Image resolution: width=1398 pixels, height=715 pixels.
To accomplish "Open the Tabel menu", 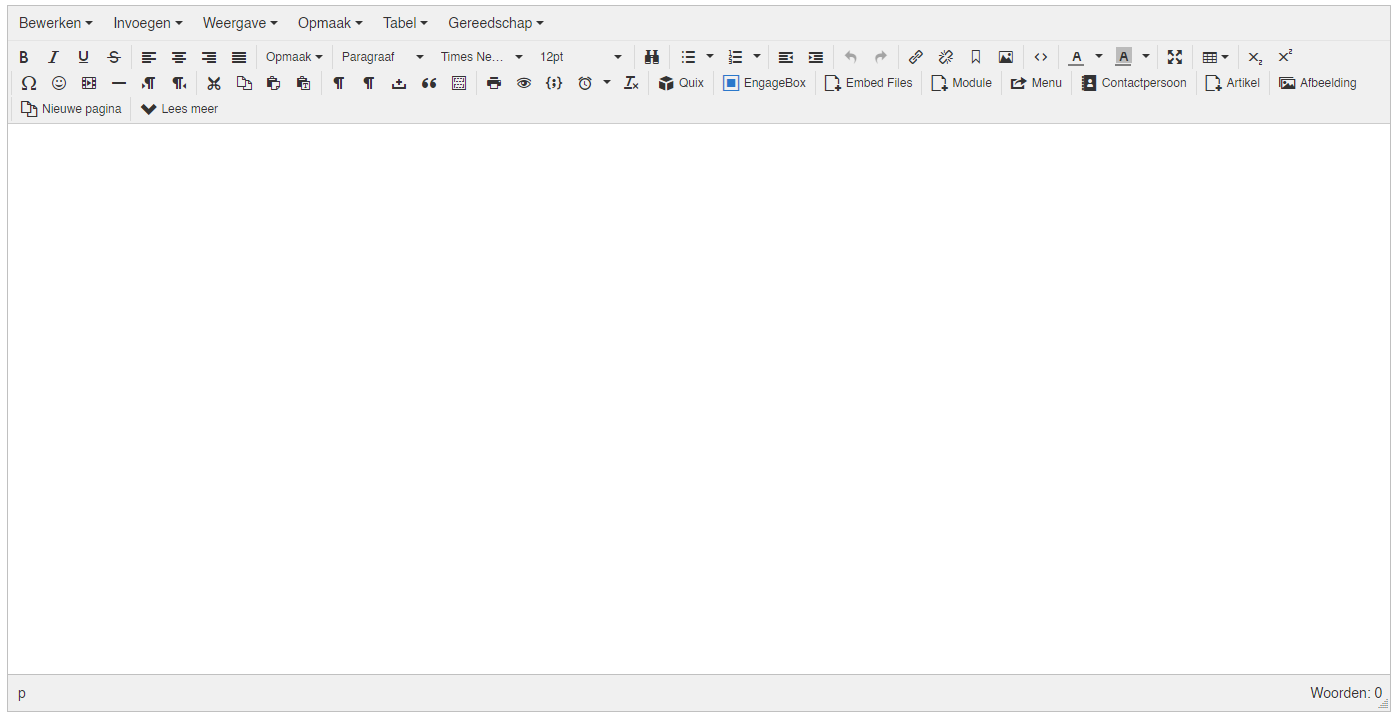I will click(405, 23).
